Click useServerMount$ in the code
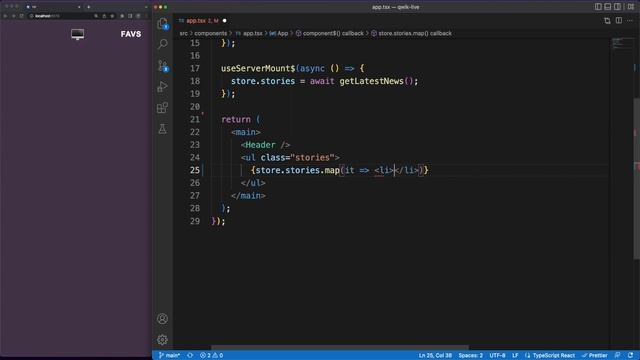The image size is (640, 360). 258,69
